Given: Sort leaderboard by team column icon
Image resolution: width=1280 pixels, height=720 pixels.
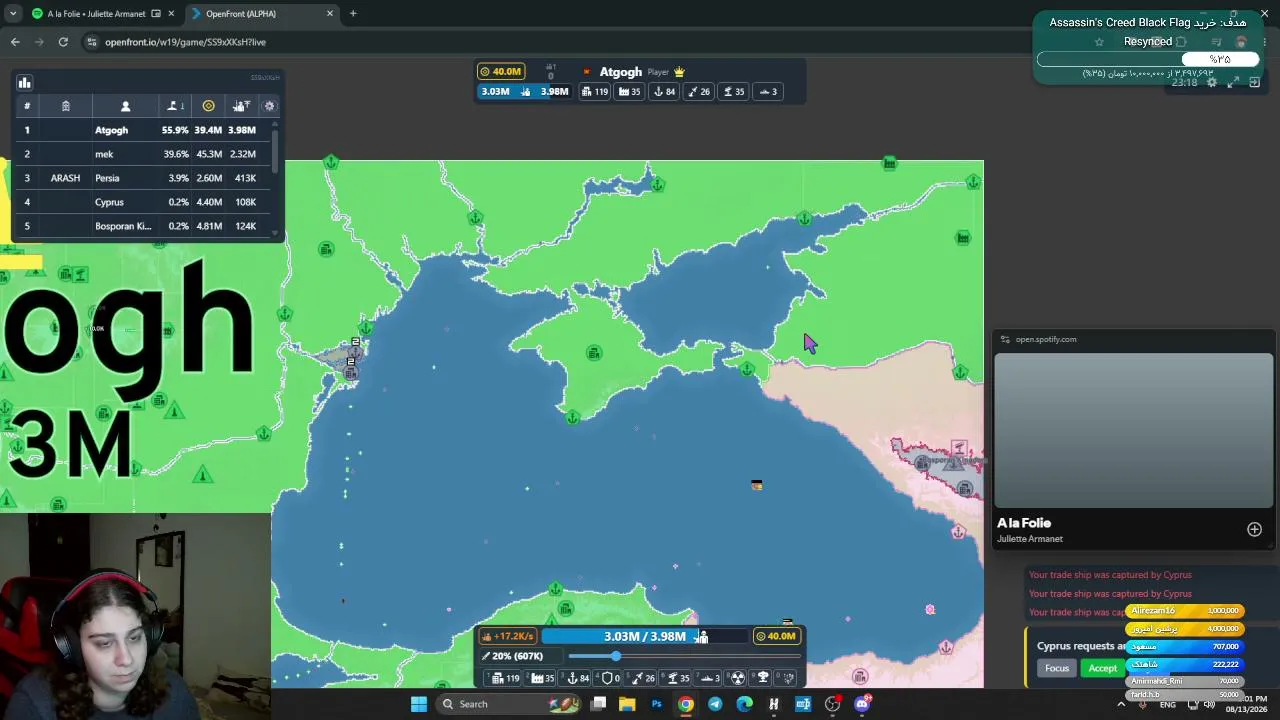Looking at the screenshot, I should click(66, 106).
